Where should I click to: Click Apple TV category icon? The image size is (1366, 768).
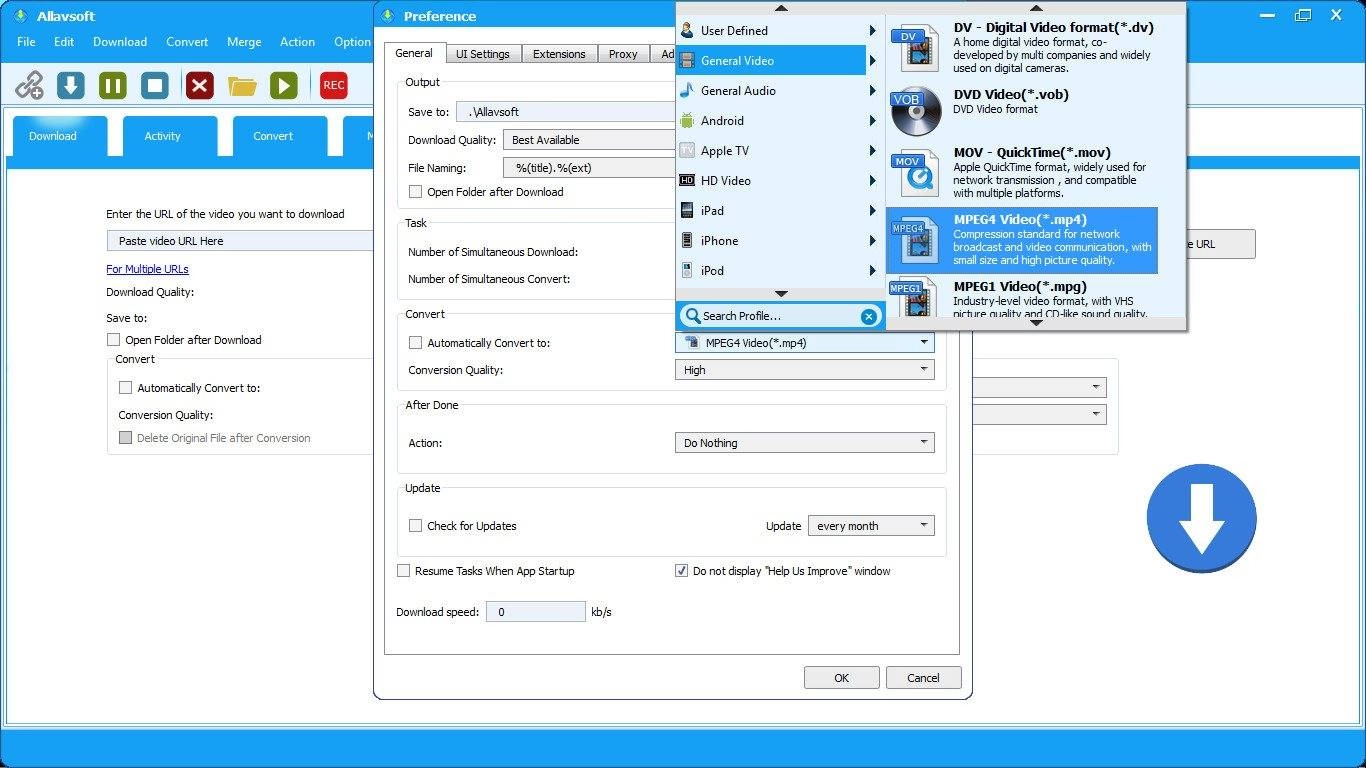(687, 151)
